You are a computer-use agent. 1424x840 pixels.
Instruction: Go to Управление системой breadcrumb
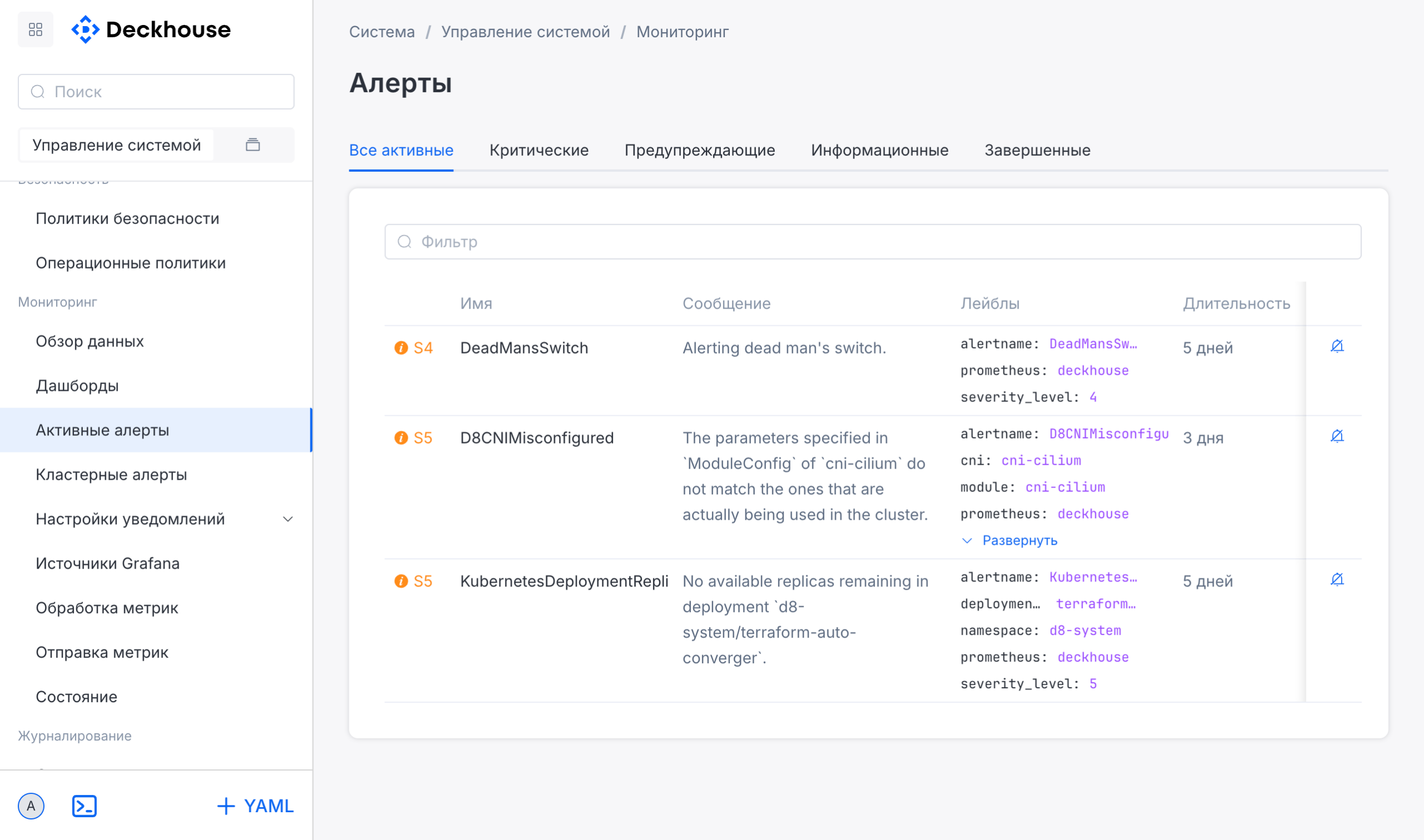pyautogui.click(x=525, y=32)
